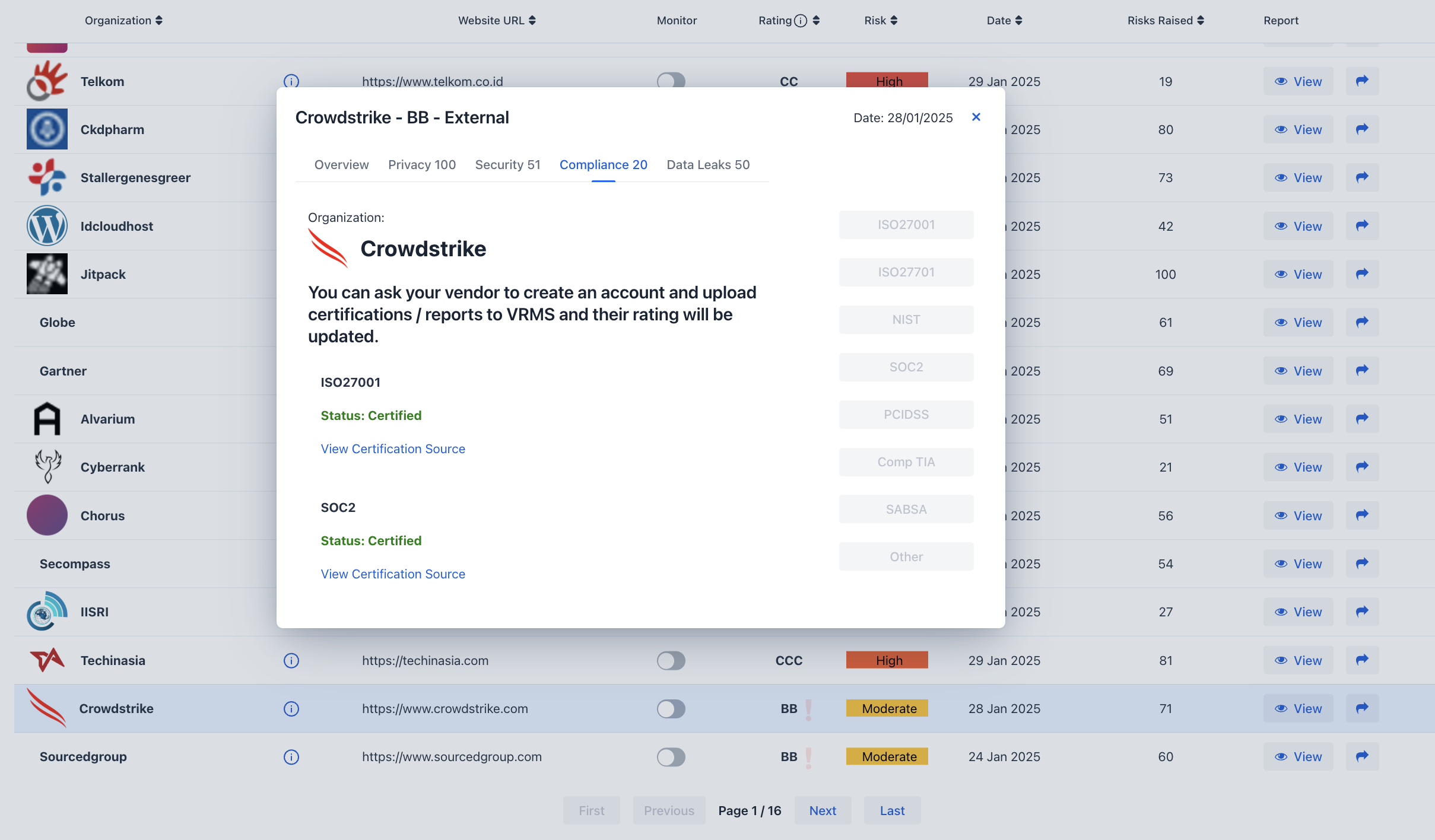
Task: Select the Compliance 20 tab
Action: tap(603, 164)
